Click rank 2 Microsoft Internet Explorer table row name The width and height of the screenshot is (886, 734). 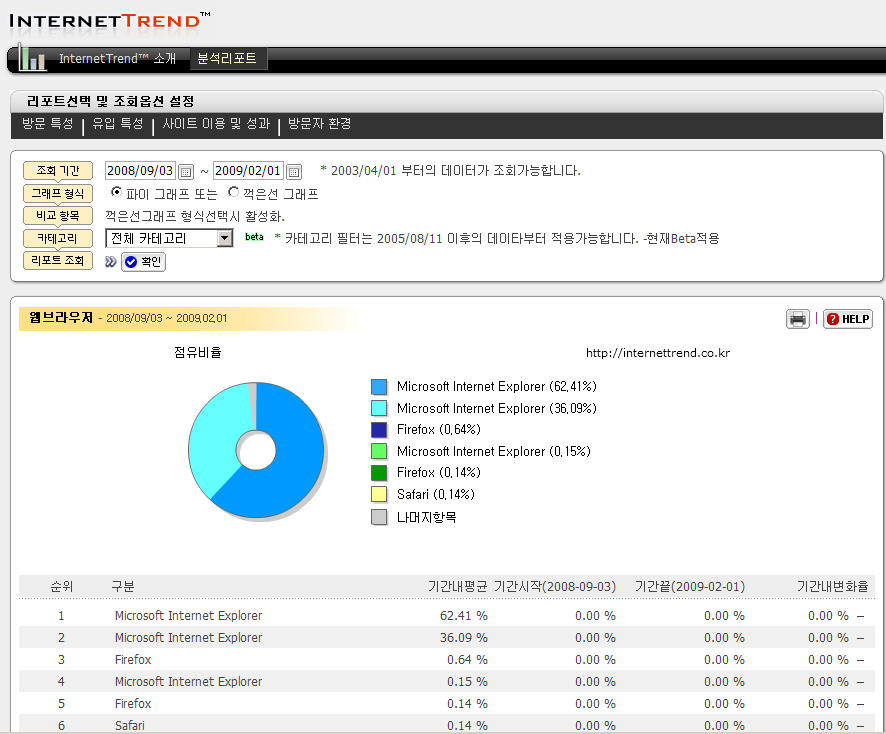pos(188,638)
